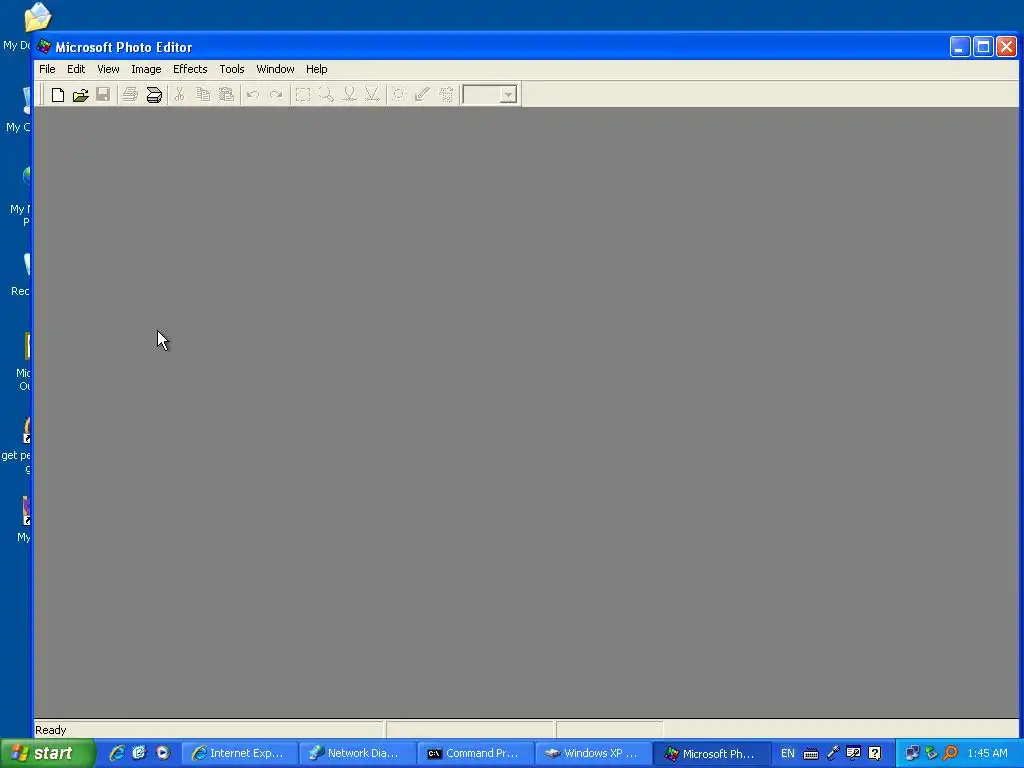The height and width of the screenshot is (768, 1024).
Task: Open the Help menu
Action: click(x=316, y=69)
